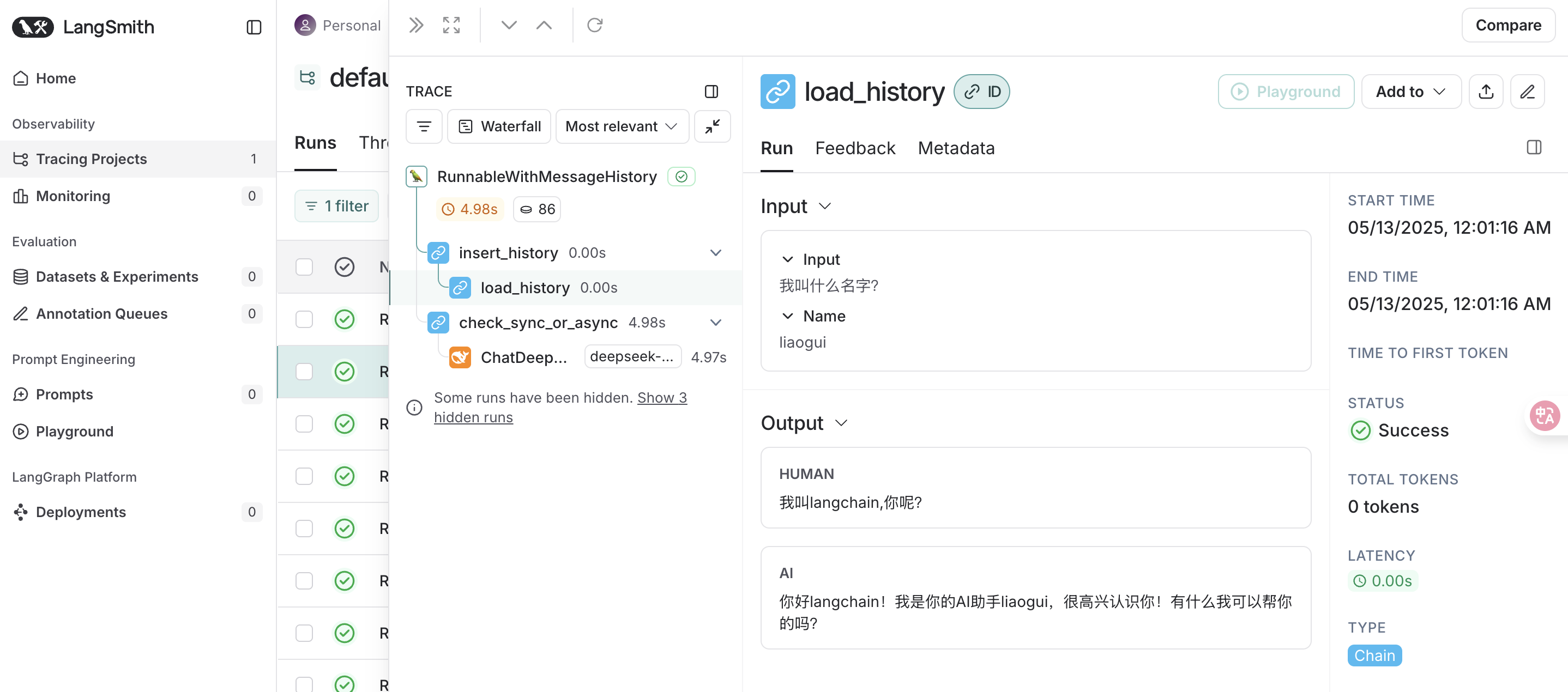The width and height of the screenshot is (1568, 692).
Task: Open the Most relevant sort dropdown
Action: (622, 126)
